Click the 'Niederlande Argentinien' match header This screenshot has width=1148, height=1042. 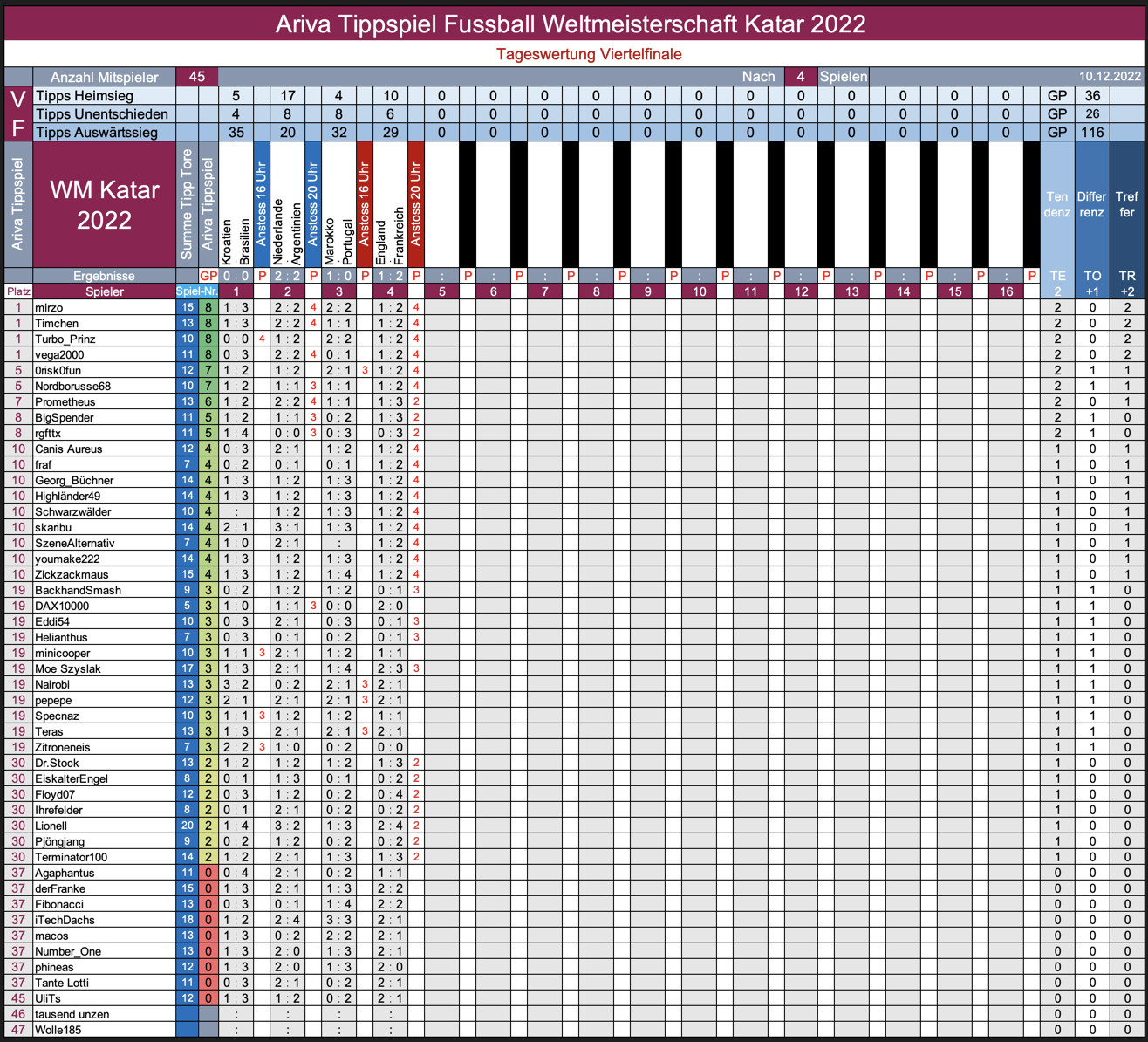click(x=287, y=205)
